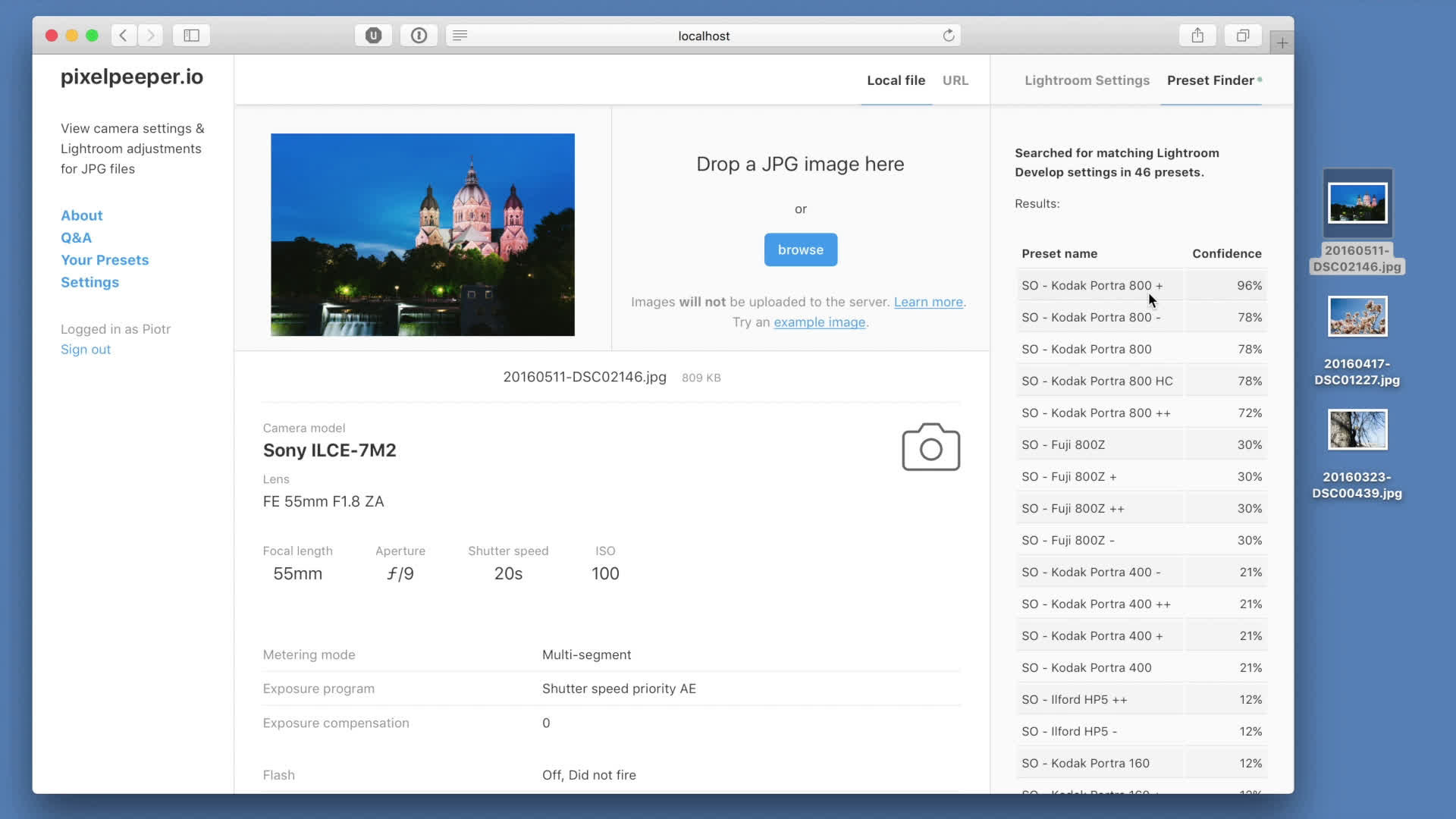The width and height of the screenshot is (1456, 819).
Task: Open the Safari share icon
Action: pyautogui.click(x=1197, y=36)
